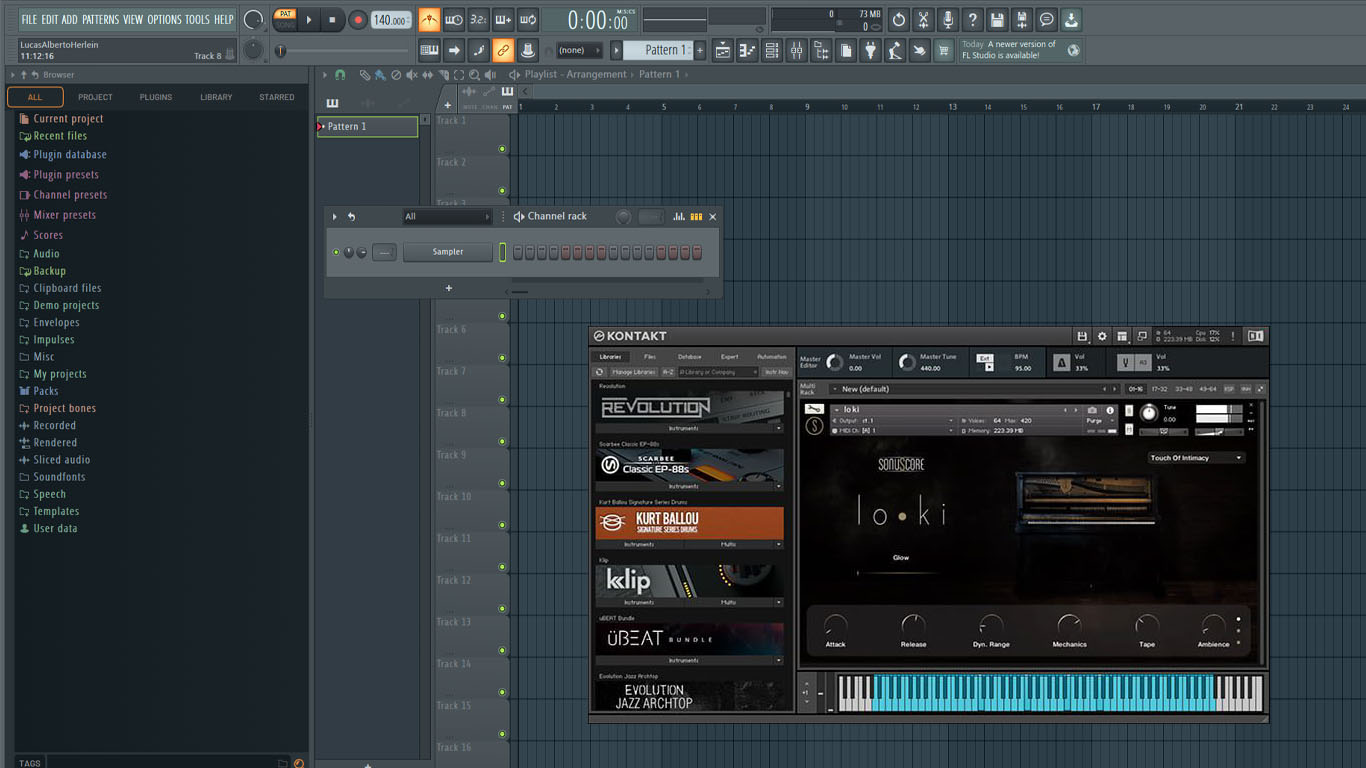Image resolution: width=1366 pixels, height=768 pixels.
Task: Select the 17-32 multi rack page button
Action: [1159, 389]
